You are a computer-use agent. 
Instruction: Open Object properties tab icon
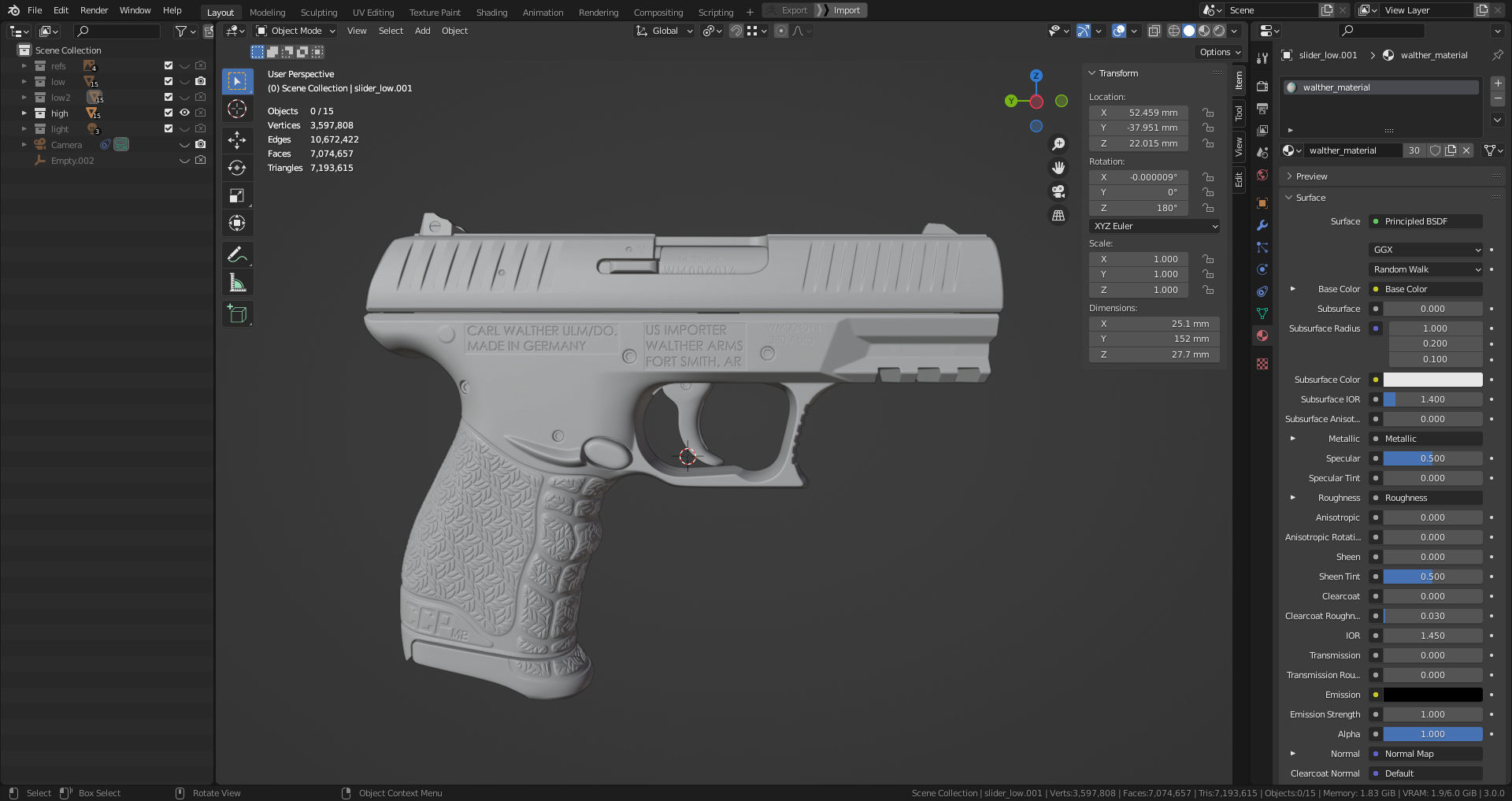[1262, 203]
